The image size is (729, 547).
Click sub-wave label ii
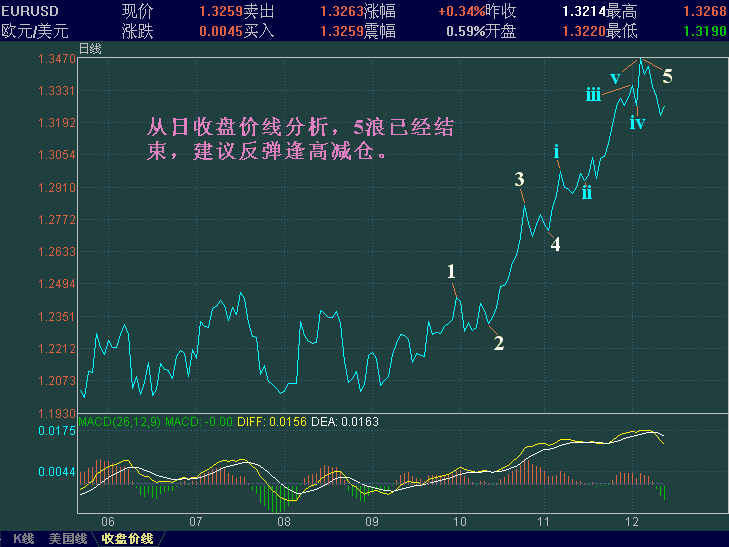coord(587,192)
